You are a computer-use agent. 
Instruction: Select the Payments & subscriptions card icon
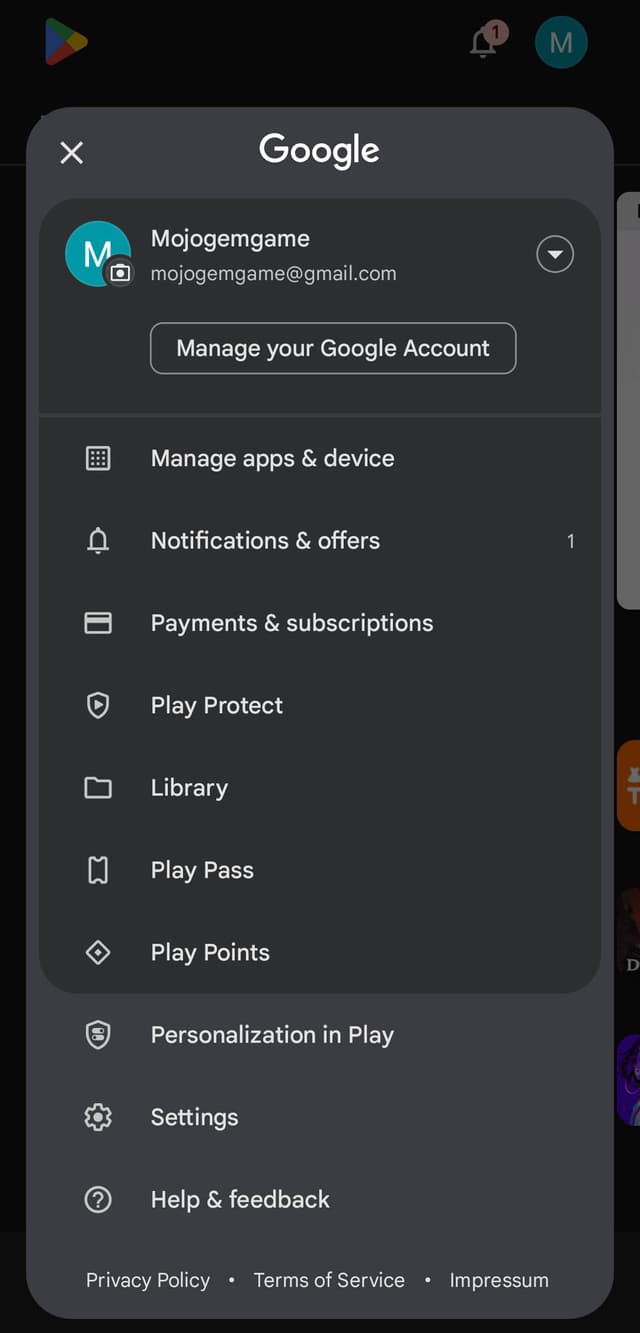pos(98,623)
